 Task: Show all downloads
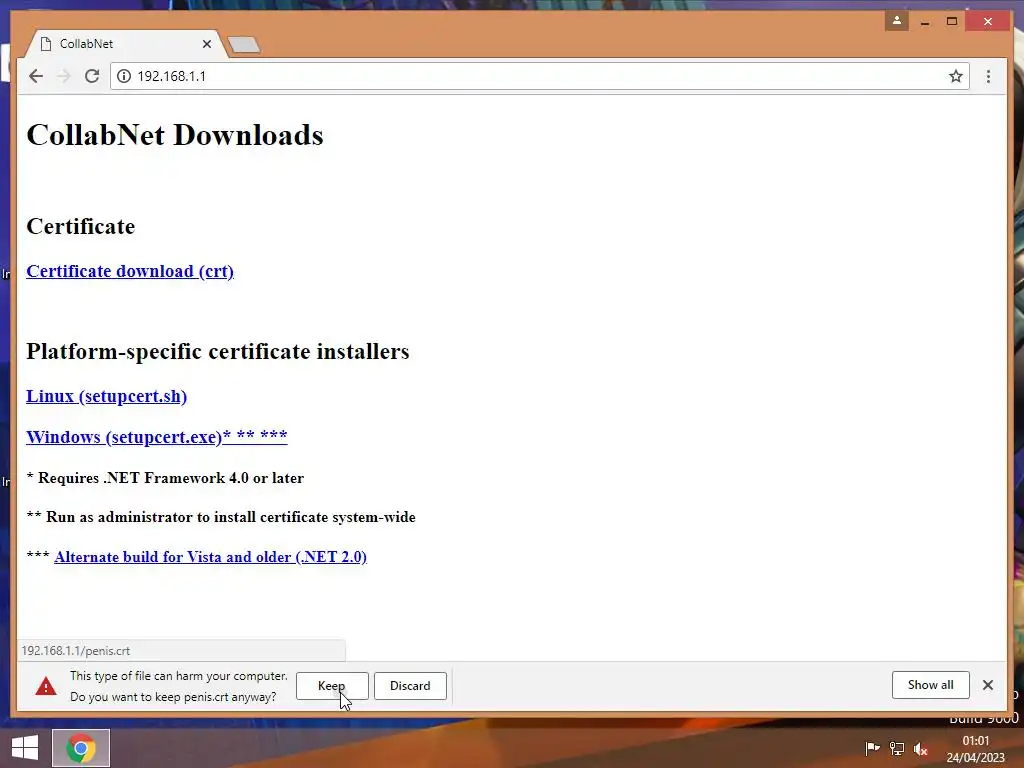pos(930,685)
